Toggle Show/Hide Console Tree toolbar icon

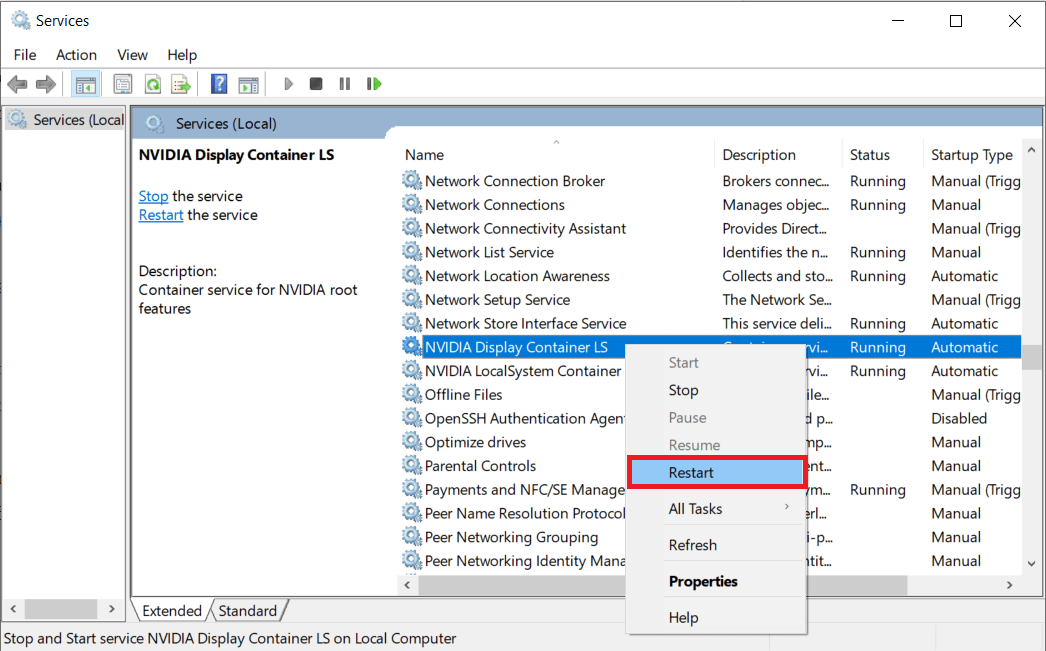coord(85,84)
